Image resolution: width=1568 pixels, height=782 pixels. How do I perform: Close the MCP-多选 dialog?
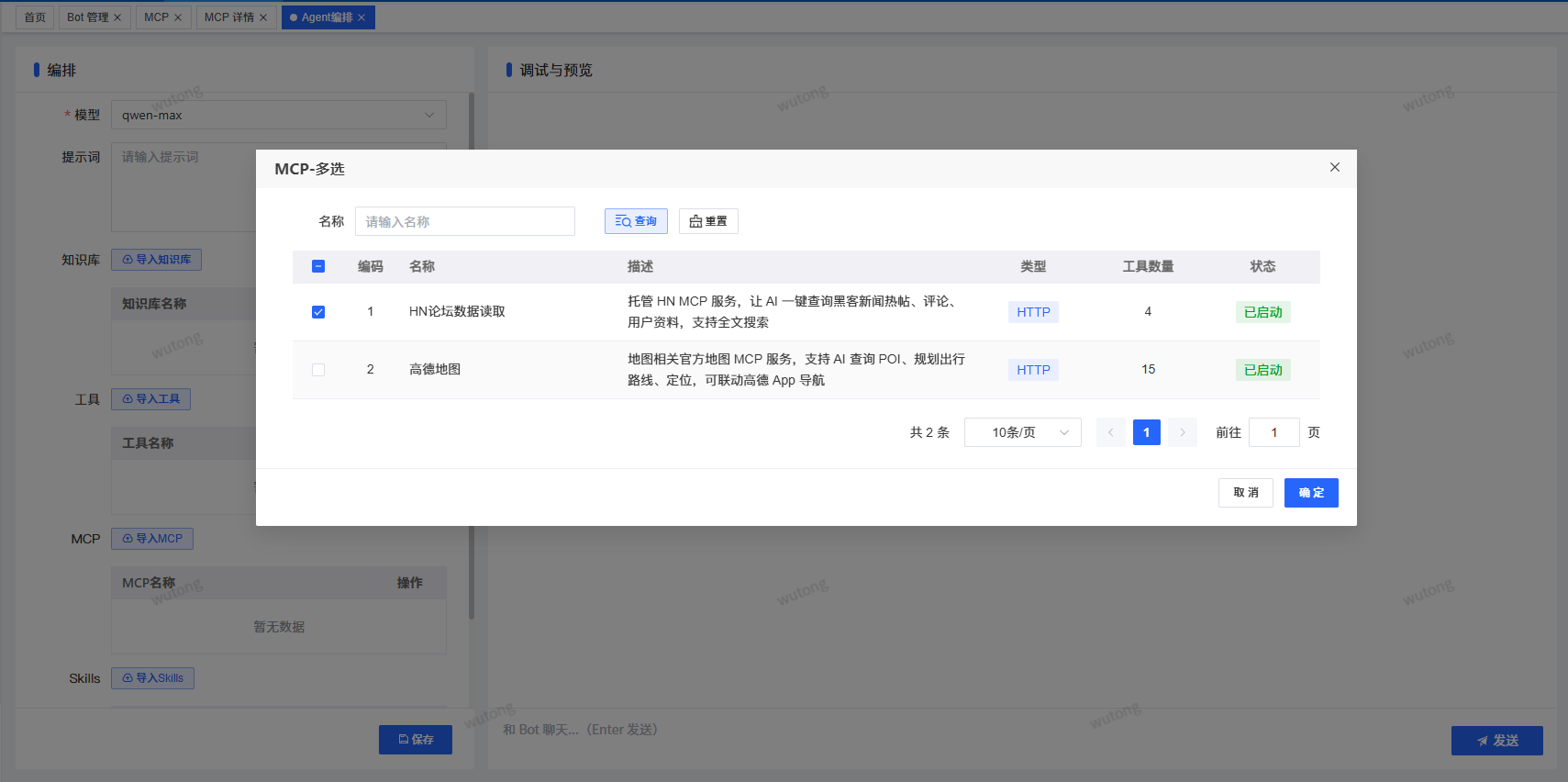coord(1334,167)
